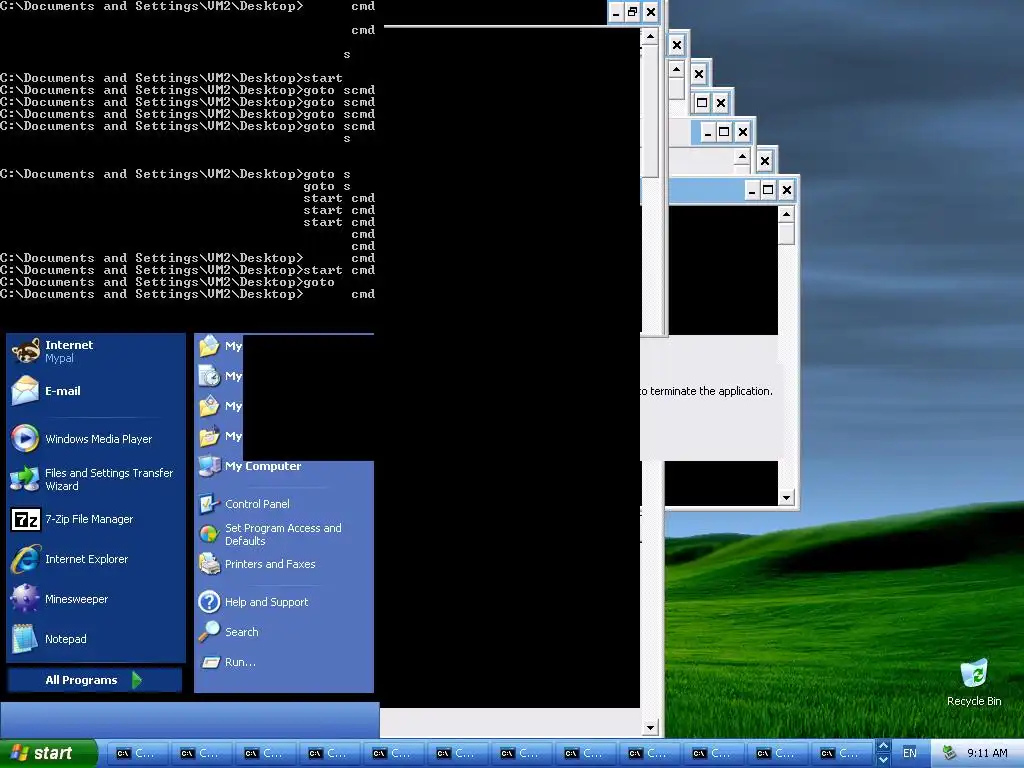Viewport: 1024px width, 768px height.
Task: Click the green Start button
Action: tap(48, 754)
